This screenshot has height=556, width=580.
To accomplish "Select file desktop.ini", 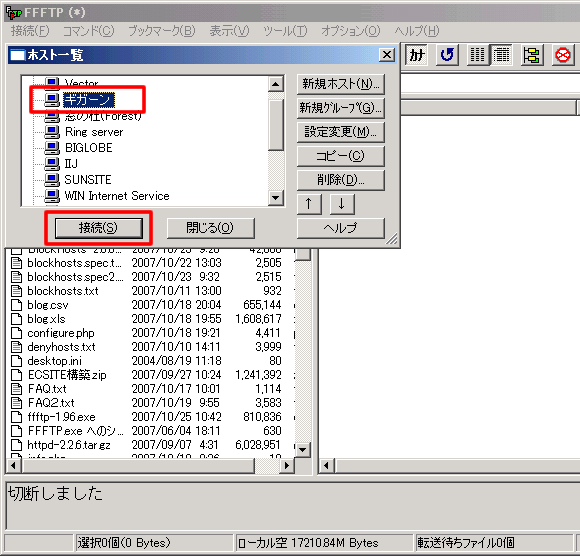I will point(54,361).
